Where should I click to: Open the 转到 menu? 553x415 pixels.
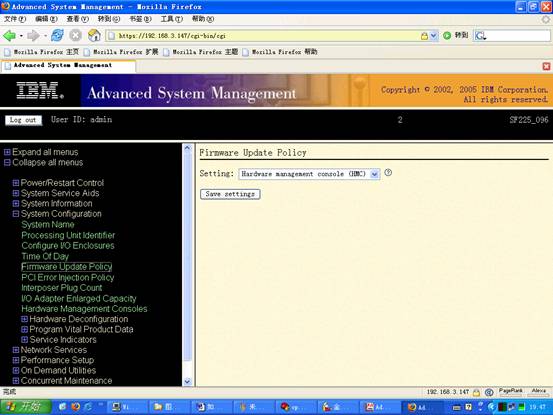[x=109, y=19]
